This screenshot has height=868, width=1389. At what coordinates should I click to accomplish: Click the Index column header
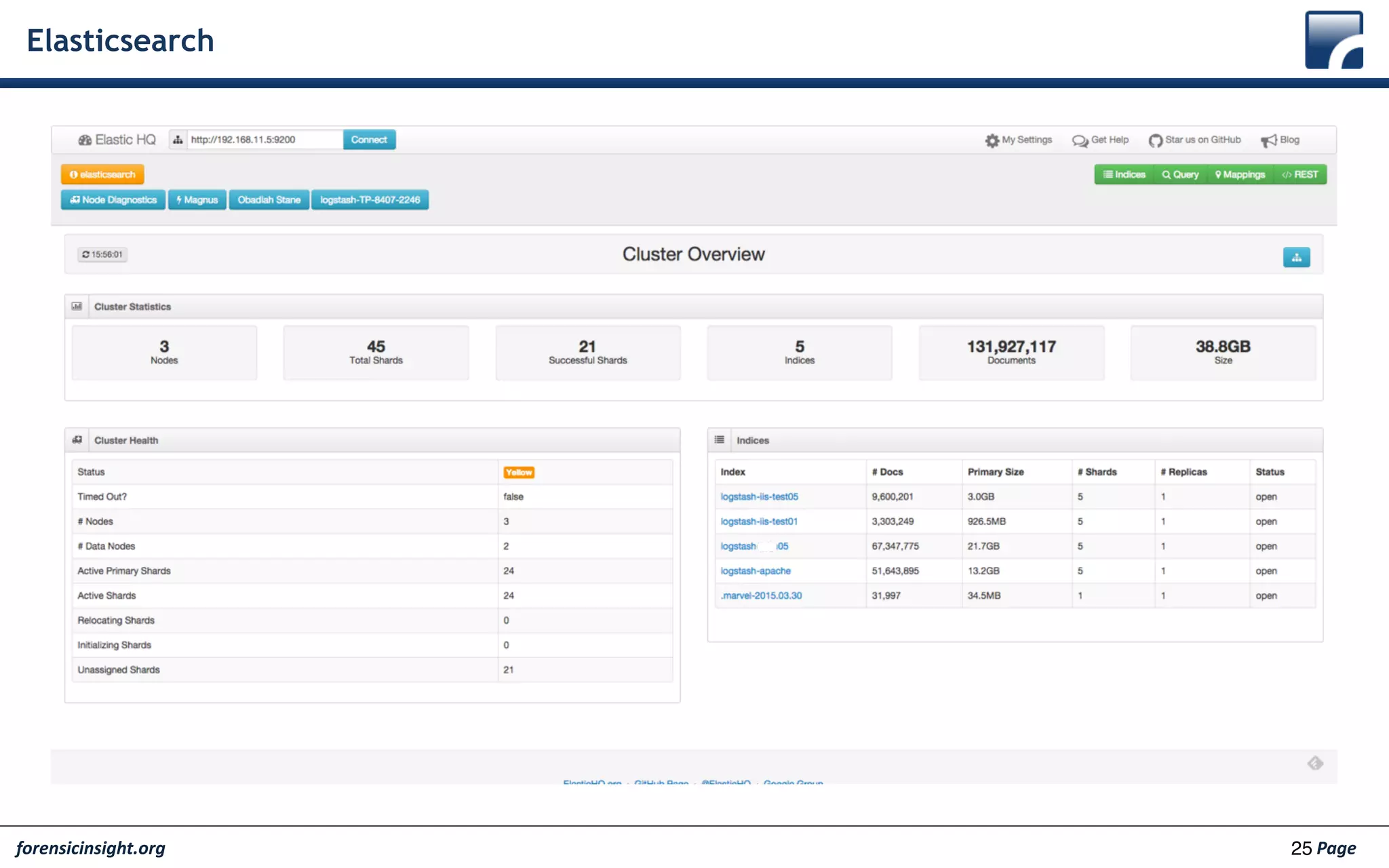732,472
